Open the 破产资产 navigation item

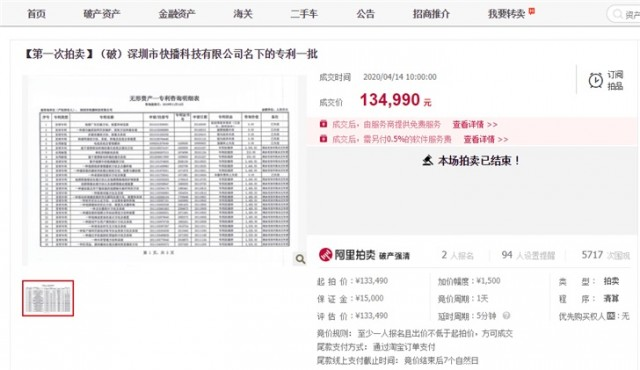(102, 14)
